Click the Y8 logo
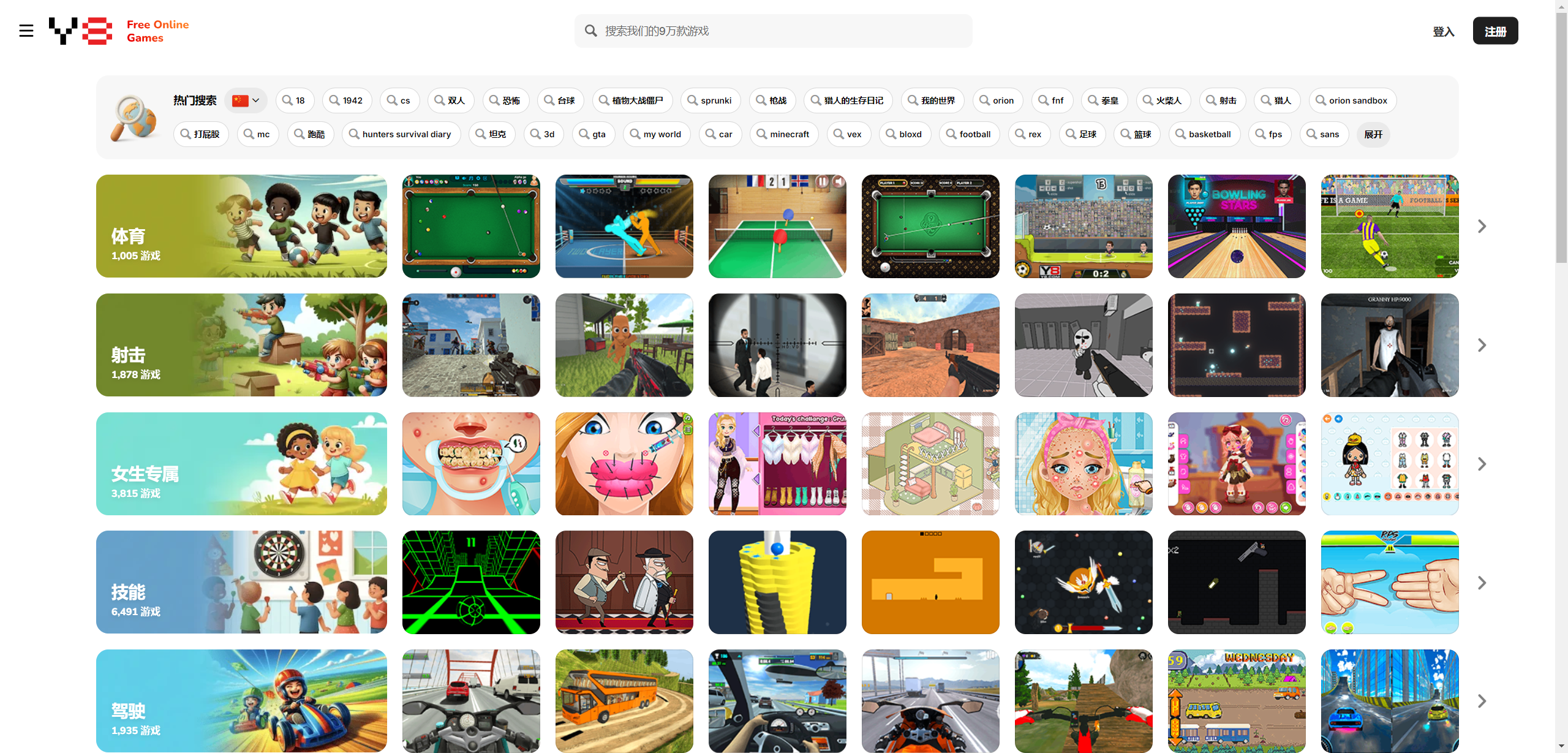1568x753 pixels. point(80,31)
